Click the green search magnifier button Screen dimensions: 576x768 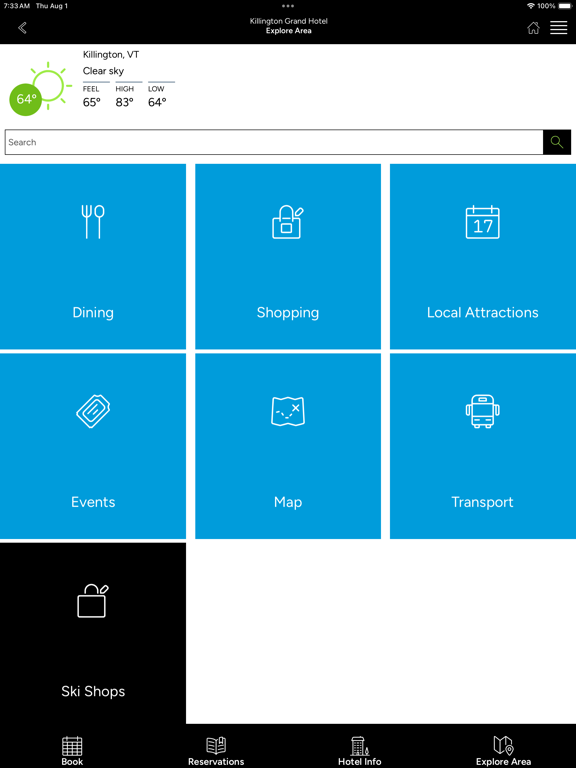point(557,142)
